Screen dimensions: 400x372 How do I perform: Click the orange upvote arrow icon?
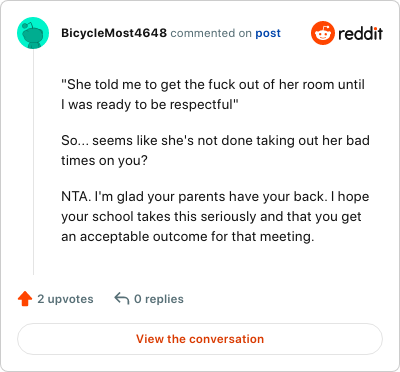tap(25, 299)
